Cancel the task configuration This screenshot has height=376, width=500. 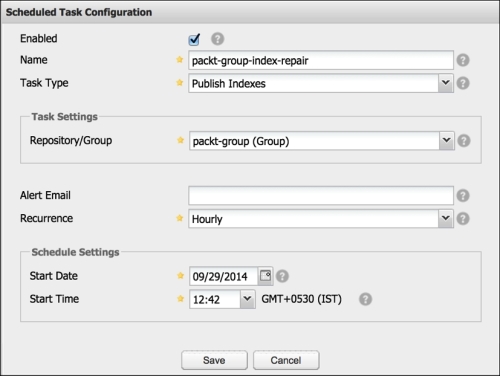[286, 360]
